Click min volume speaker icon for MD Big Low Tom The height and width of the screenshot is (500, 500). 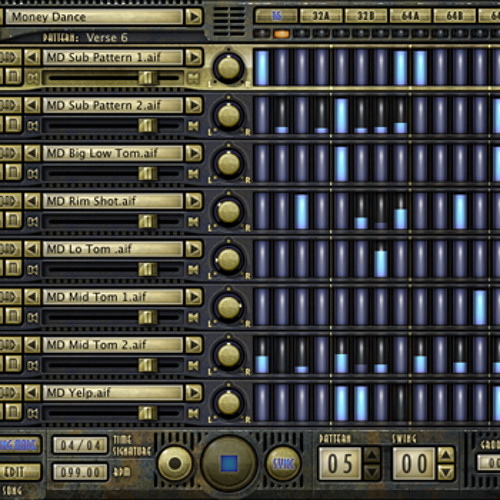click(33, 174)
